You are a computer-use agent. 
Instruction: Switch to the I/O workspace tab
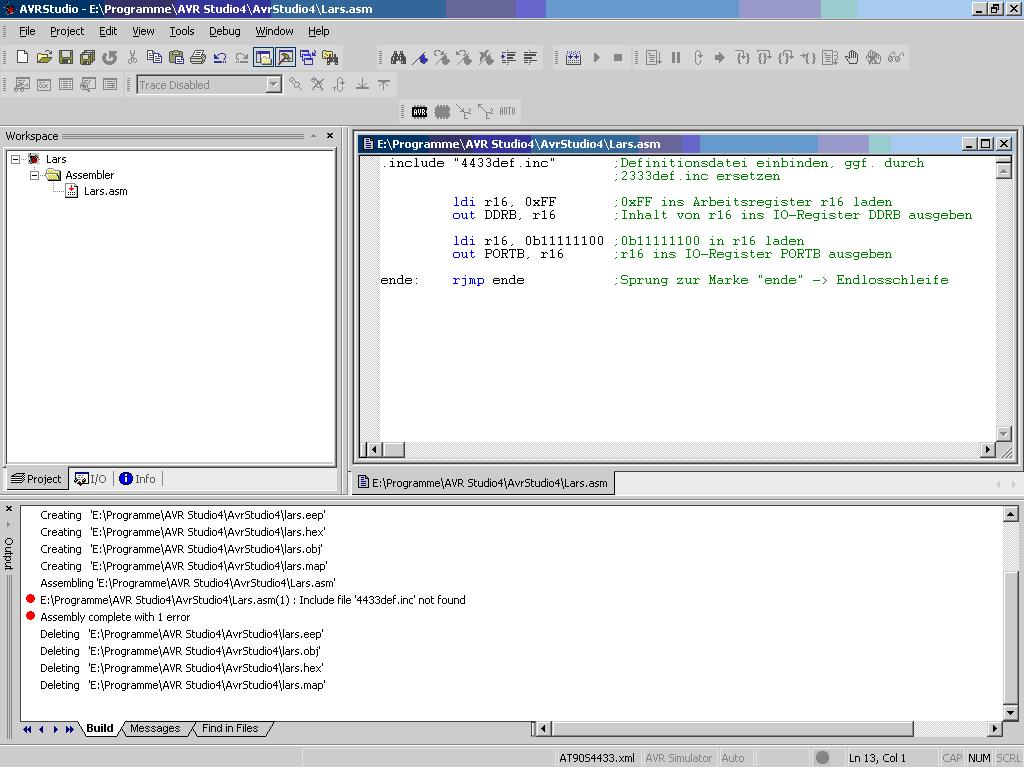point(90,479)
